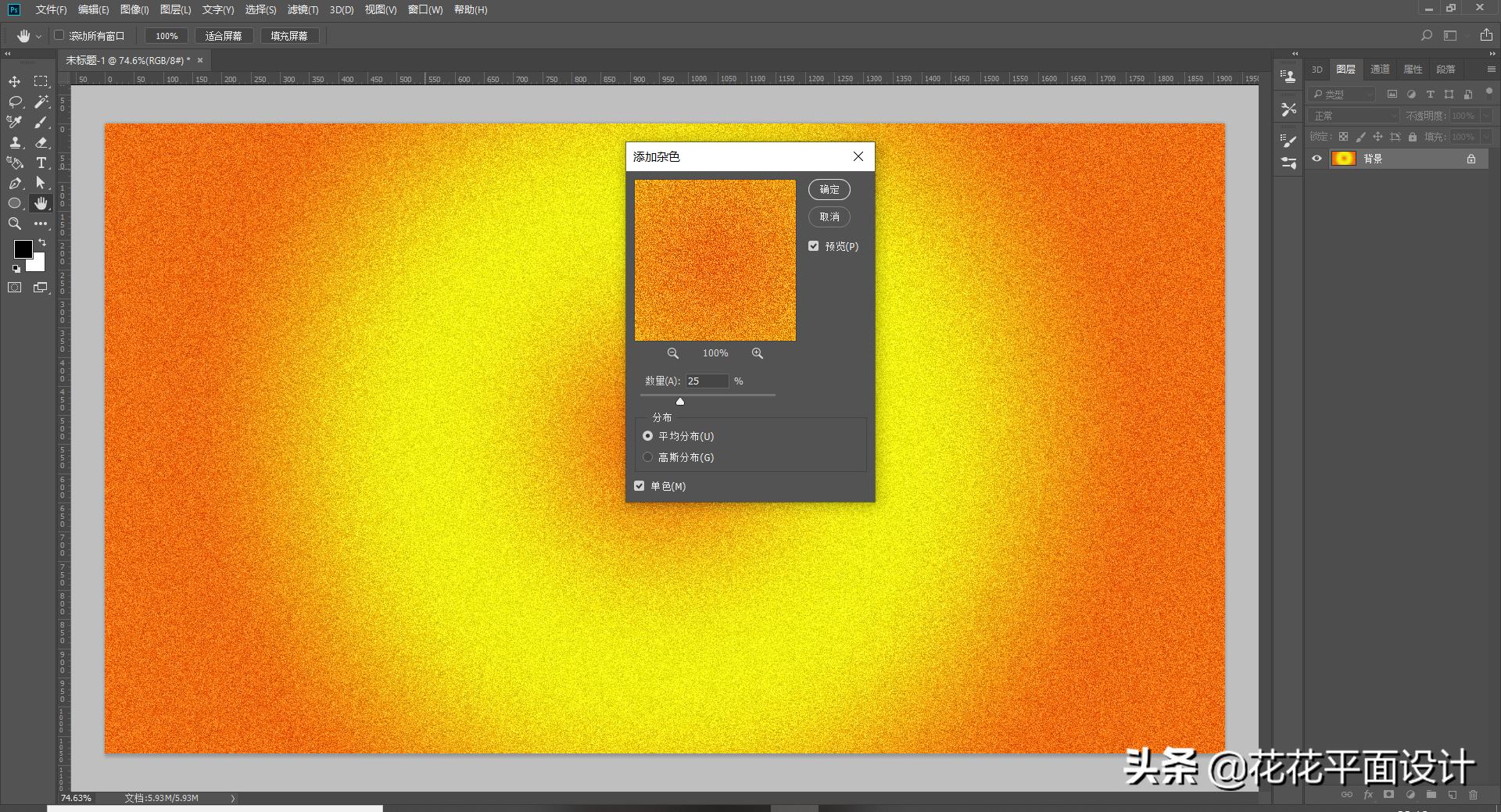Open the 类型 layer filter dropdown
The width and height of the screenshot is (1501, 812).
click(x=1343, y=95)
